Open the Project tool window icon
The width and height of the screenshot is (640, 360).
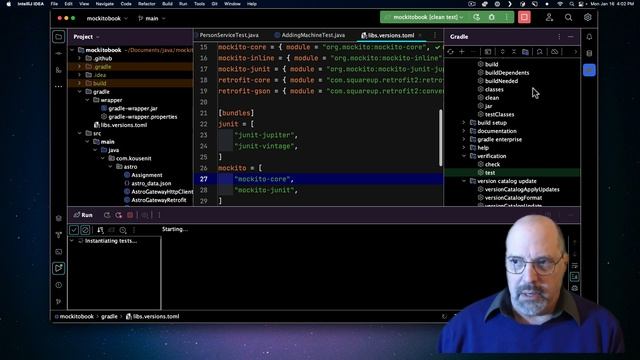[x=59, y=37]
